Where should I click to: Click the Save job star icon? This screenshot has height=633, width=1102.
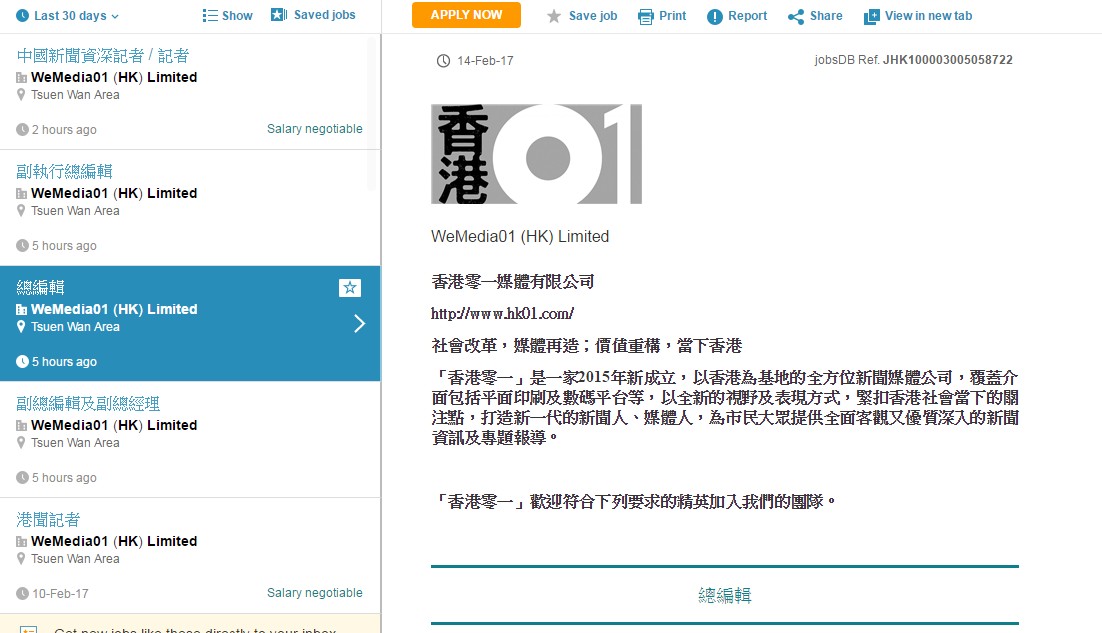(554, 16)
